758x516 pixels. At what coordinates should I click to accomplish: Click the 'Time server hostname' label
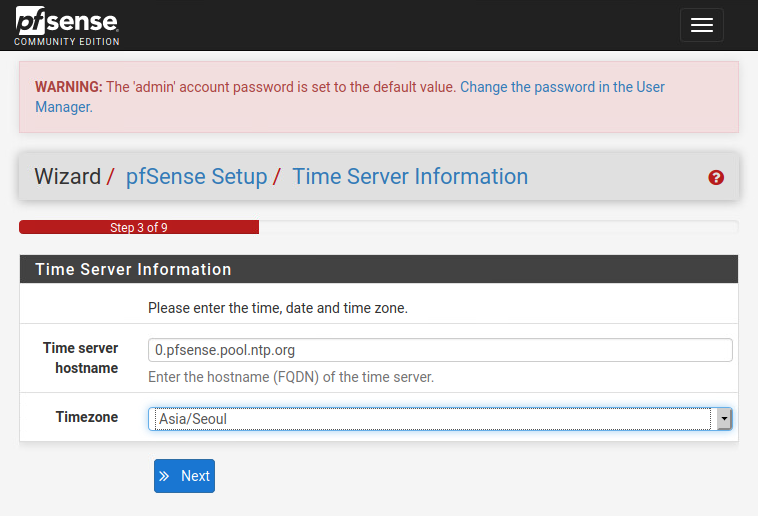point(80,358)
